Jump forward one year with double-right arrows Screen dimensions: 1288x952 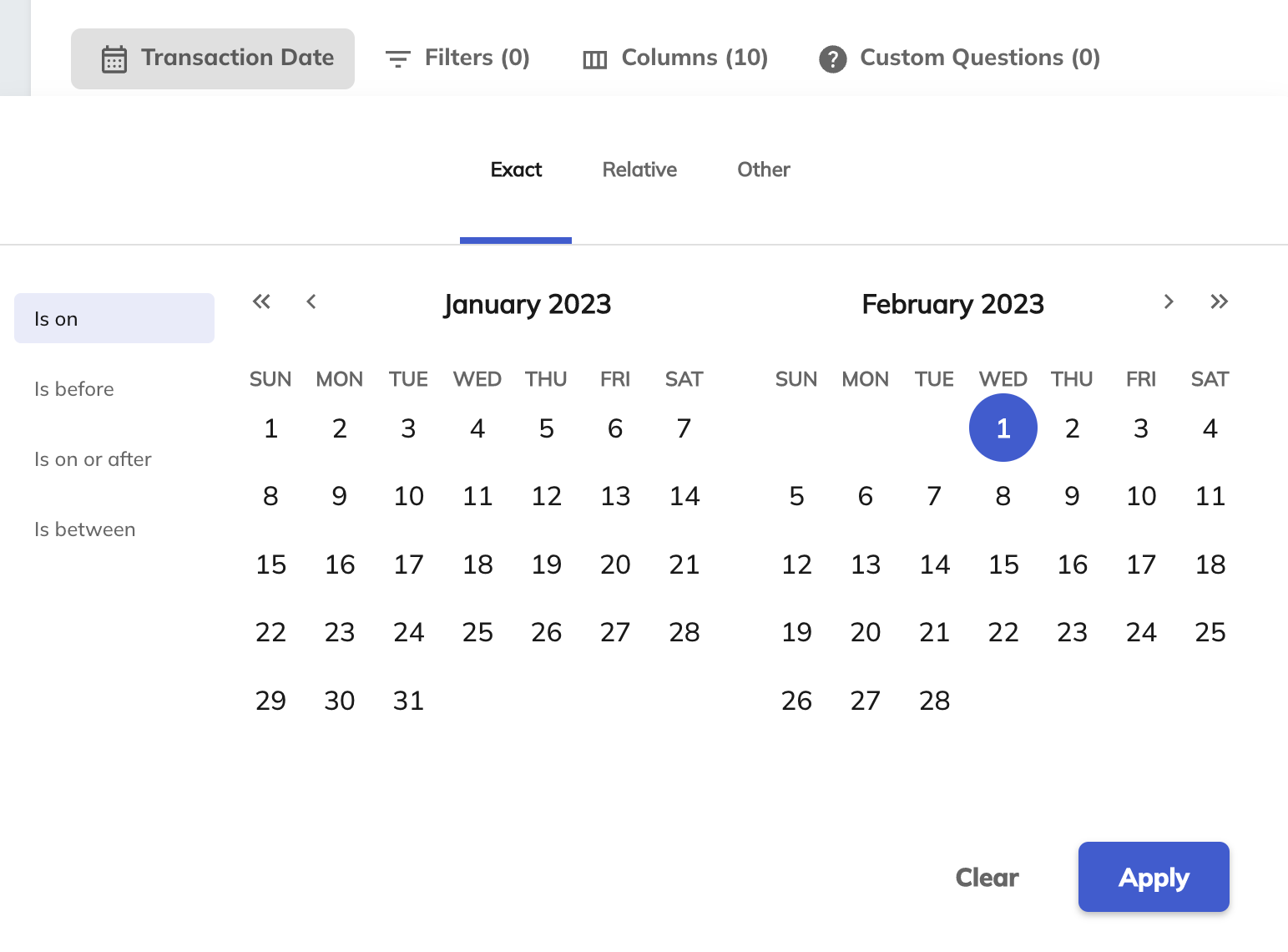pos(1219,301)
